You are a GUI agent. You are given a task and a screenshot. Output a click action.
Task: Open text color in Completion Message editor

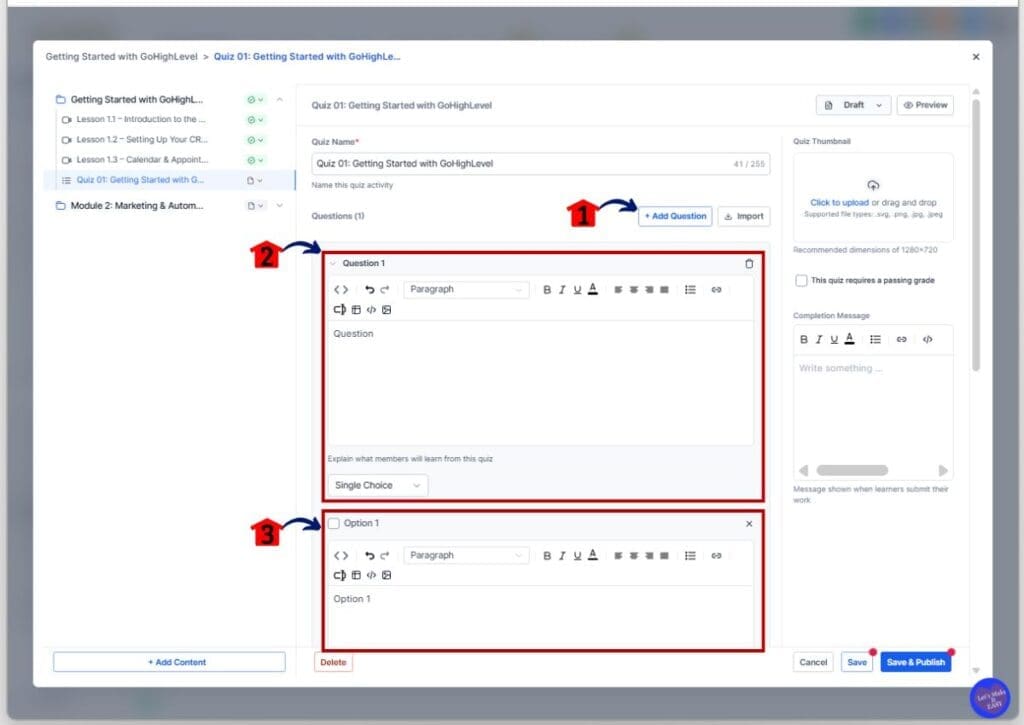point(849,339)
